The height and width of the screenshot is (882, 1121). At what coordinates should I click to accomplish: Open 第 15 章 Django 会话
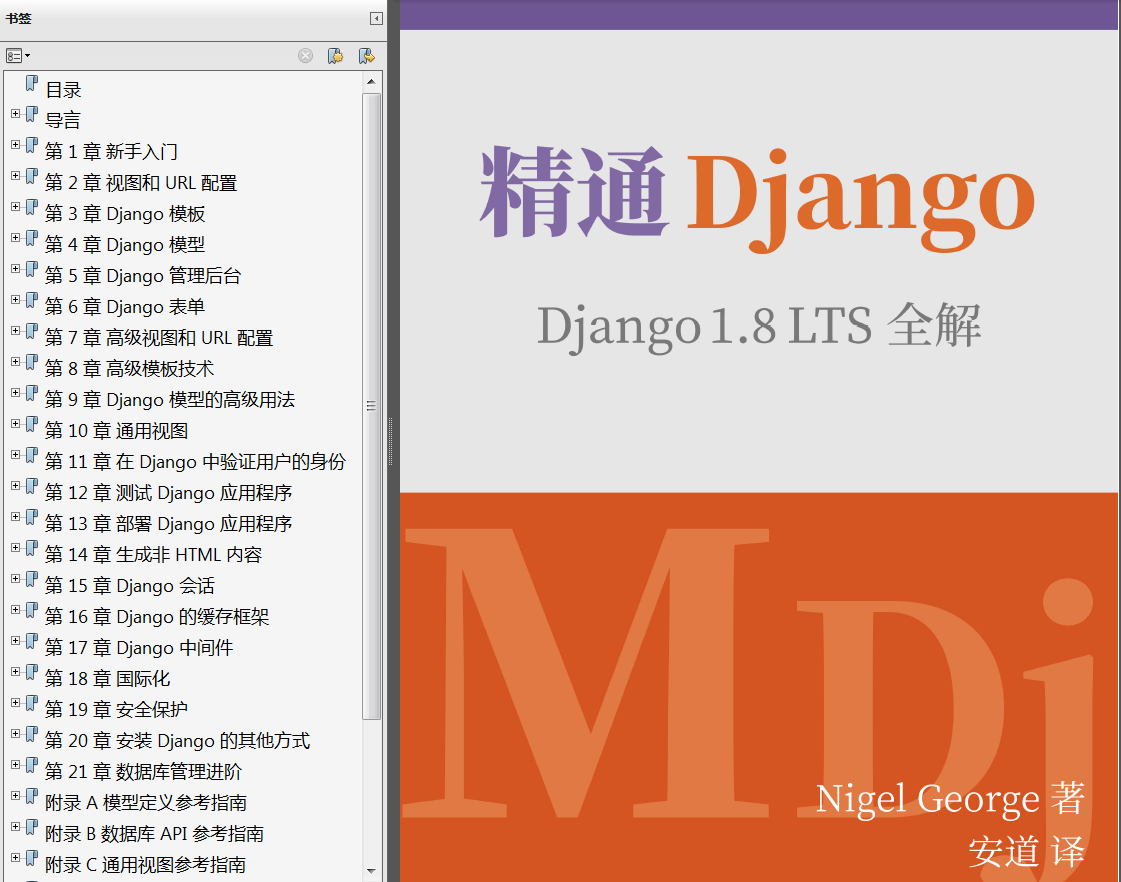pyautogui.click(x=129, y=585)
